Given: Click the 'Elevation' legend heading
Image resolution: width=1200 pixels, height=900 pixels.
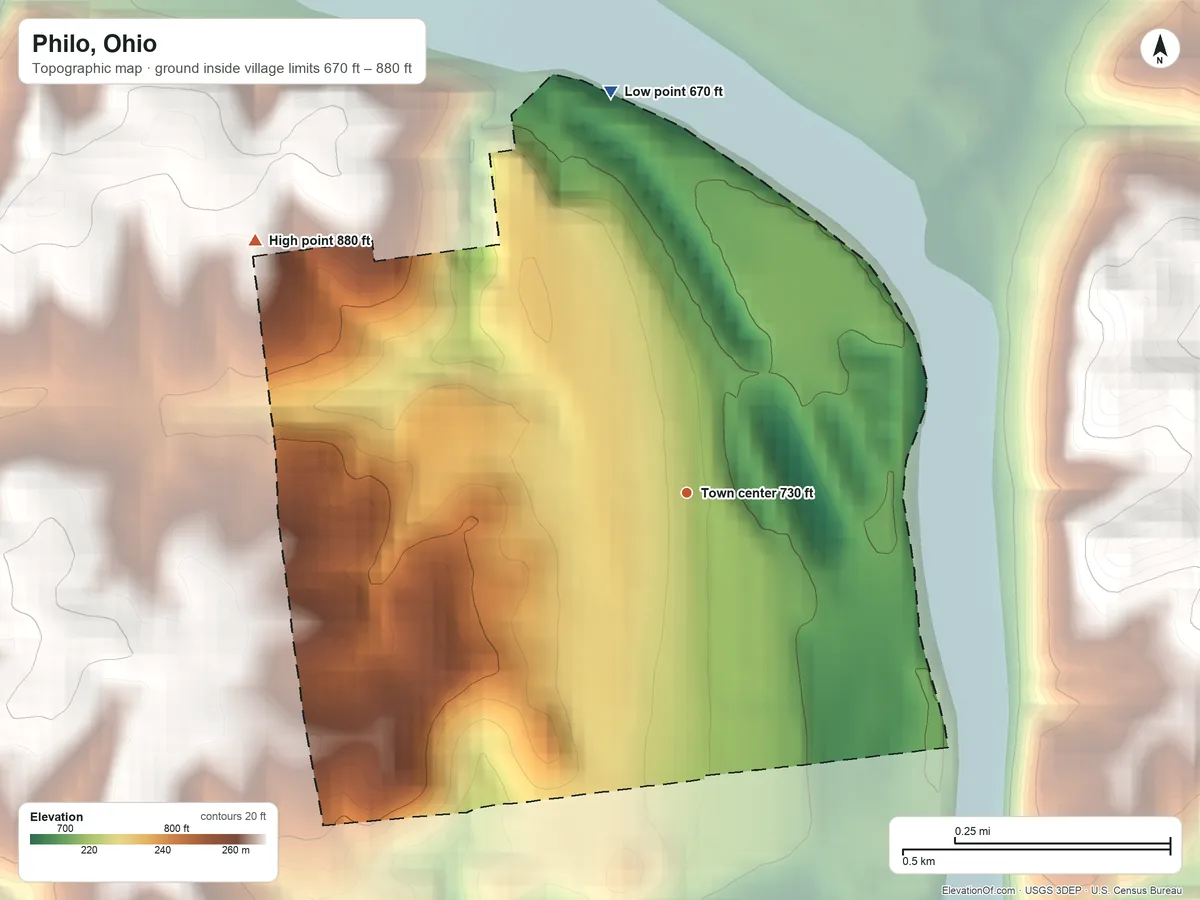Looking at the screenshot, I should pos(57,816).
